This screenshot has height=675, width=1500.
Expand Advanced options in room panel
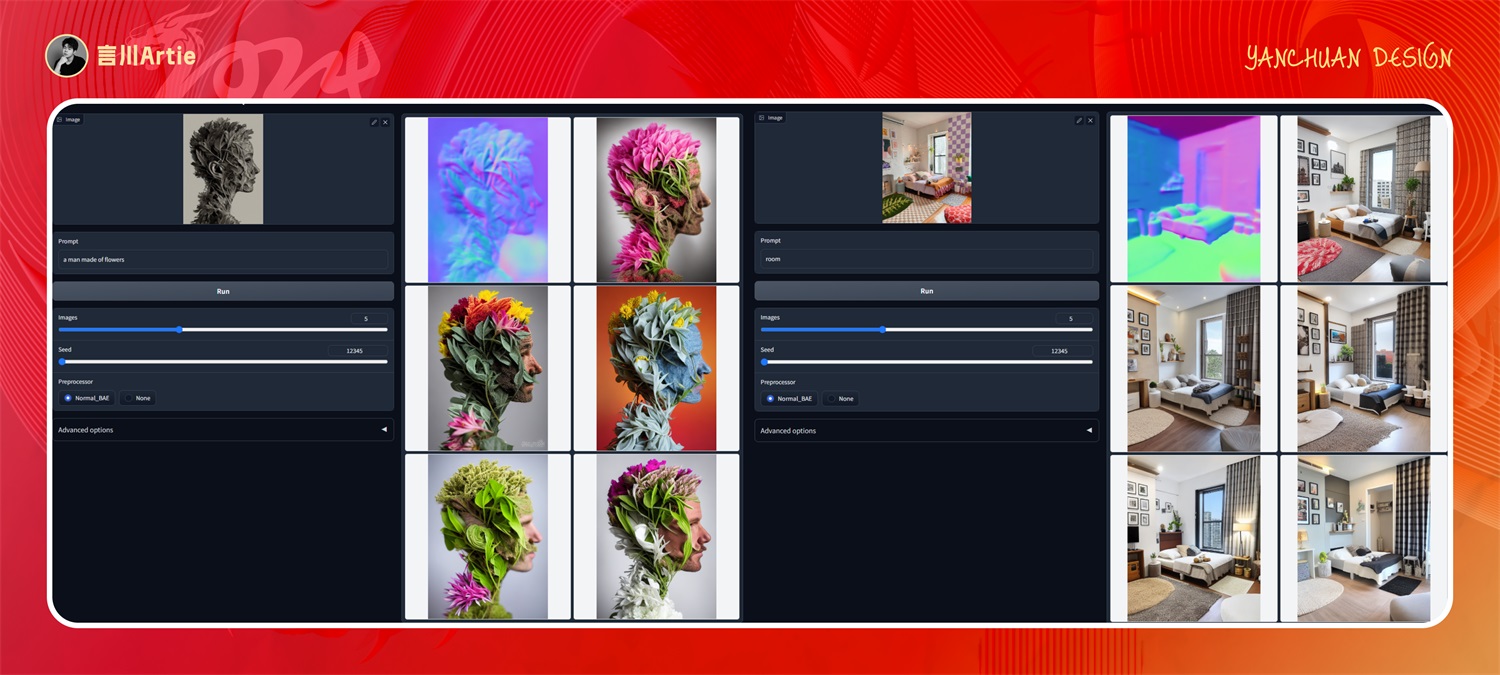926,431
